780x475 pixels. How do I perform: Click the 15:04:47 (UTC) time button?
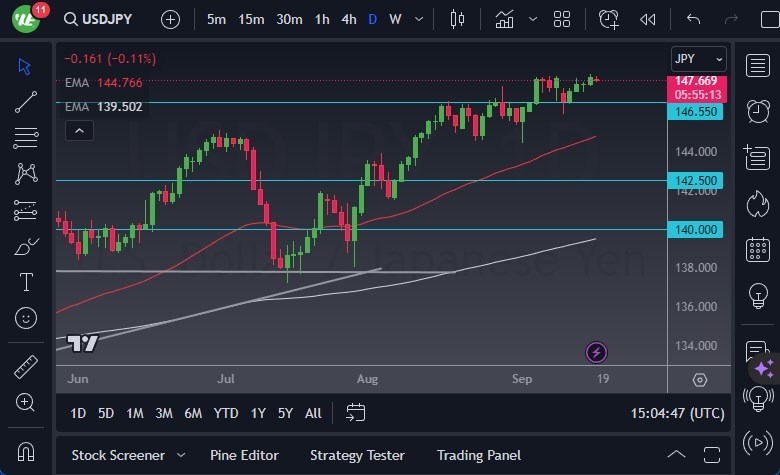coord(678,413)
